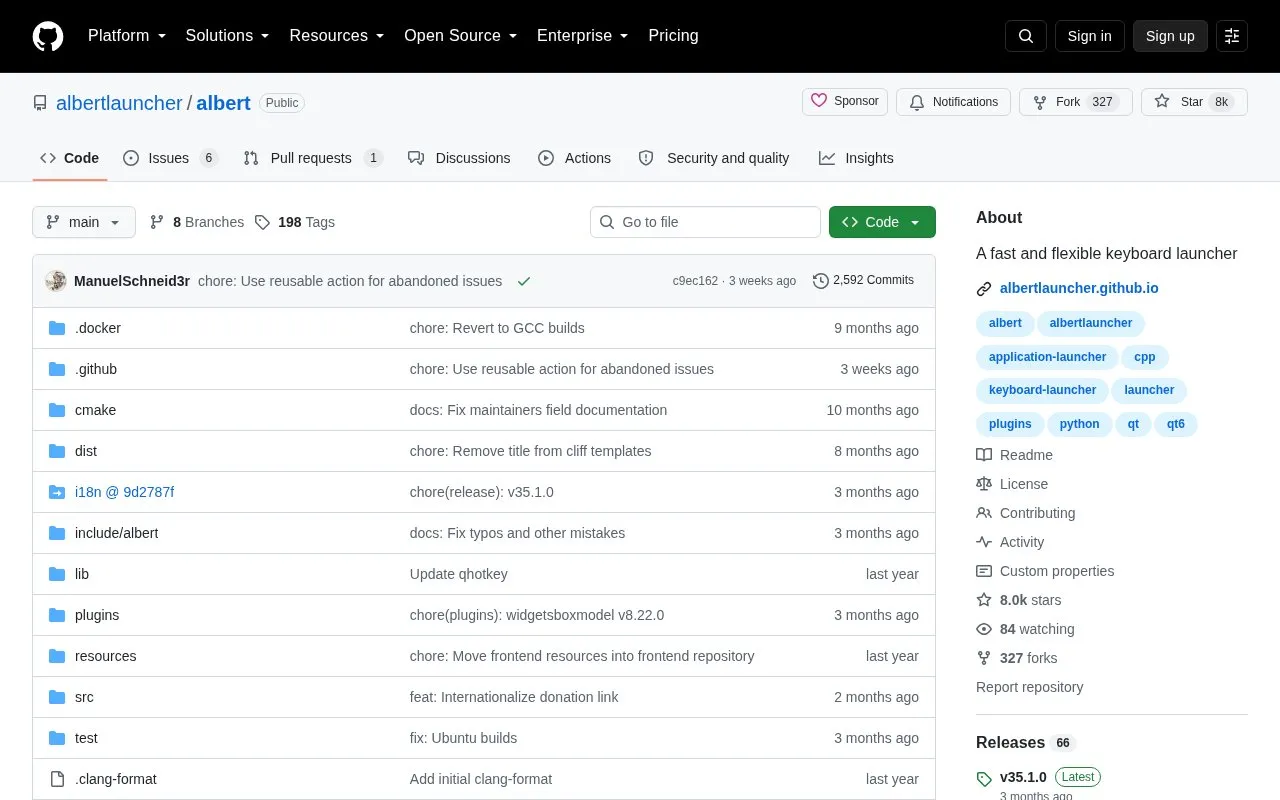1280x800 pixels.
Task: View the 198 Tags
Action: (294, 222)
